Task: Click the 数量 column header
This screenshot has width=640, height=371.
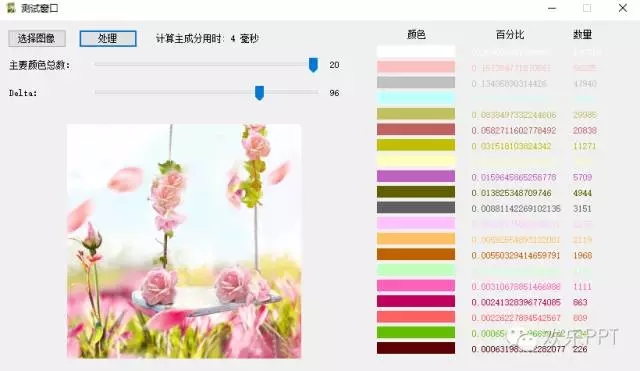Action: [x=582, y=35]
